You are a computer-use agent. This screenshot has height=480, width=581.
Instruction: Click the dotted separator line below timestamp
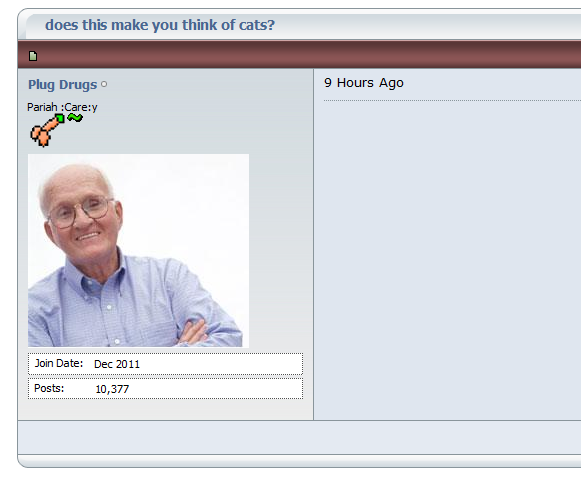[x=452, y=100]
